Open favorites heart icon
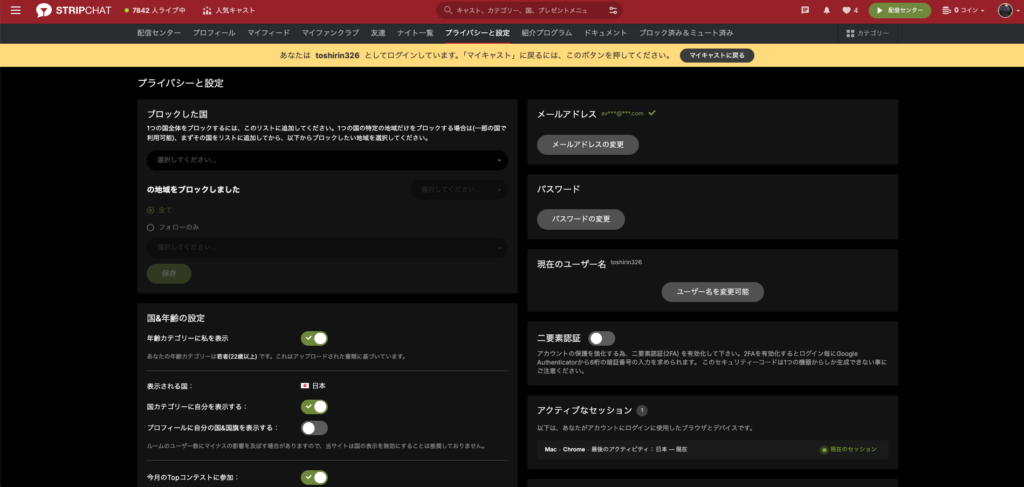This screenshot has width=1024, height=487. 846,10
